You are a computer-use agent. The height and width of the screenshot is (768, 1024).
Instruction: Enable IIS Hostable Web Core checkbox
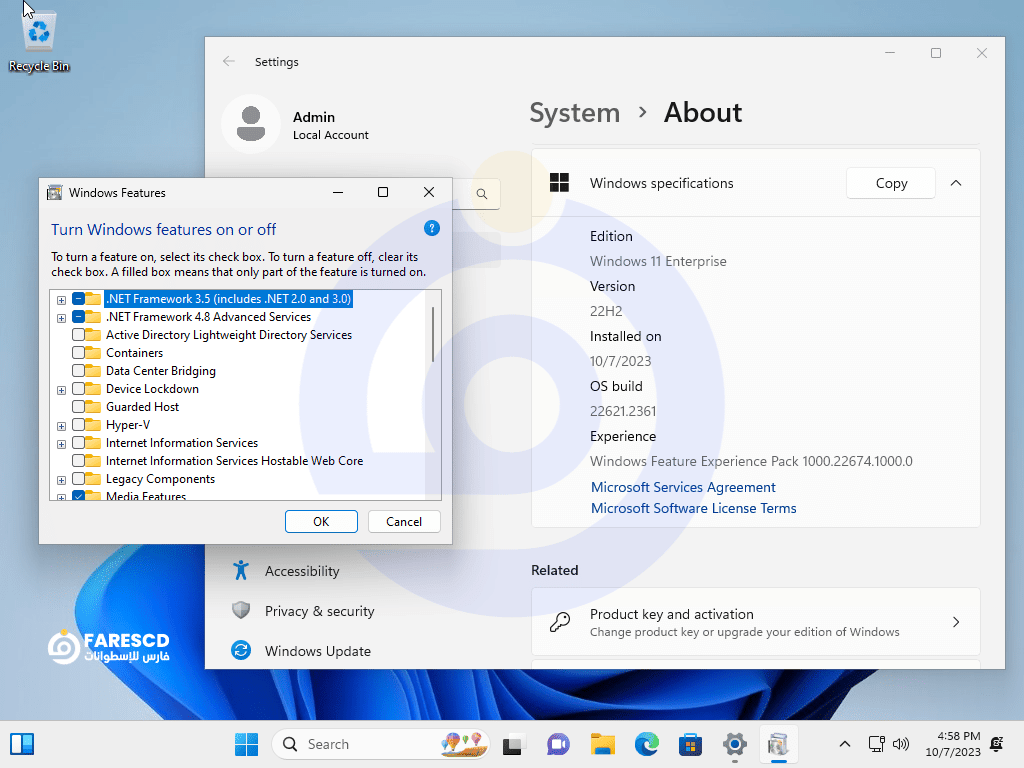click(x=78, y=461)
